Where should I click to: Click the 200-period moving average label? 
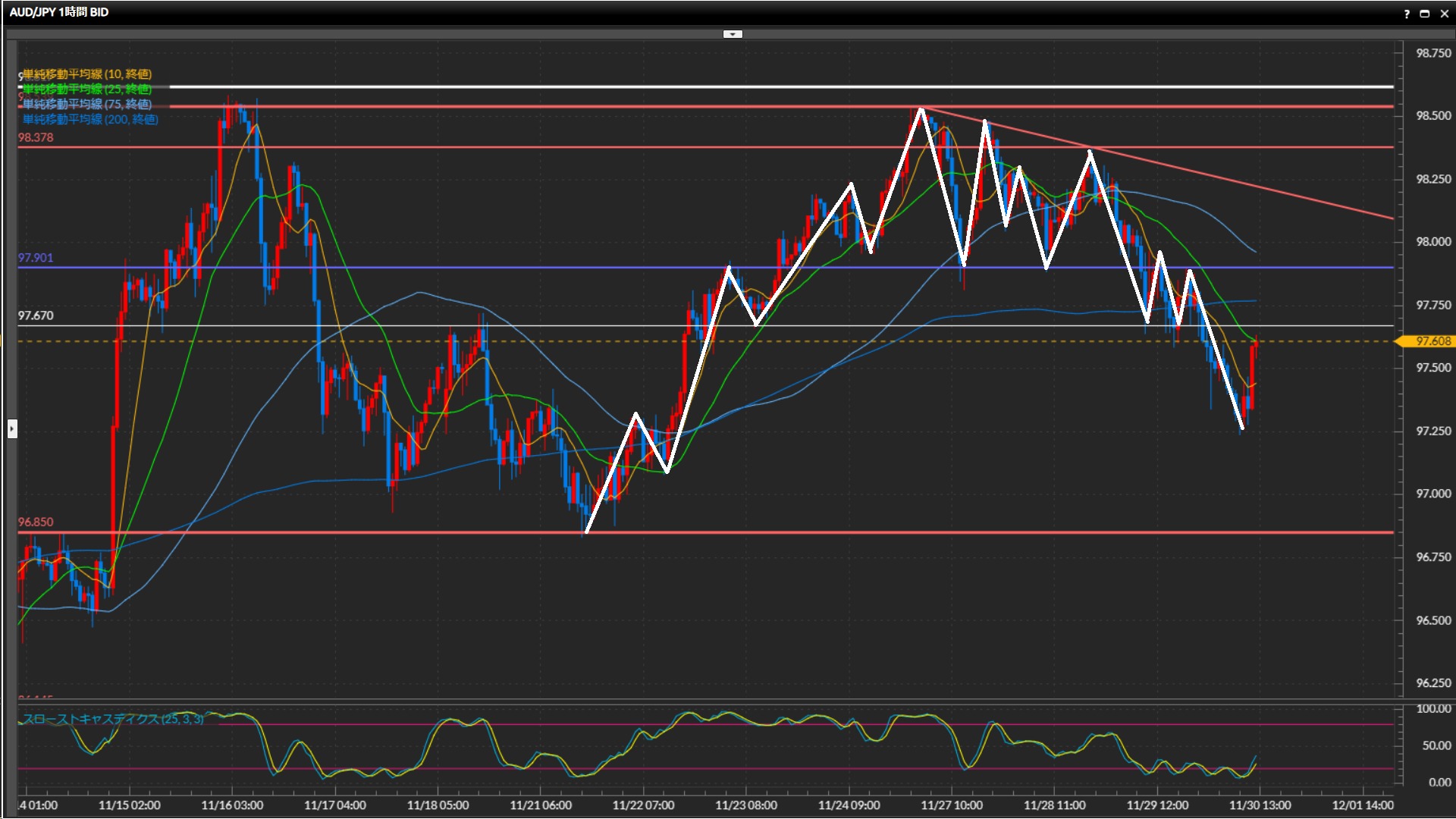(90, 119)
